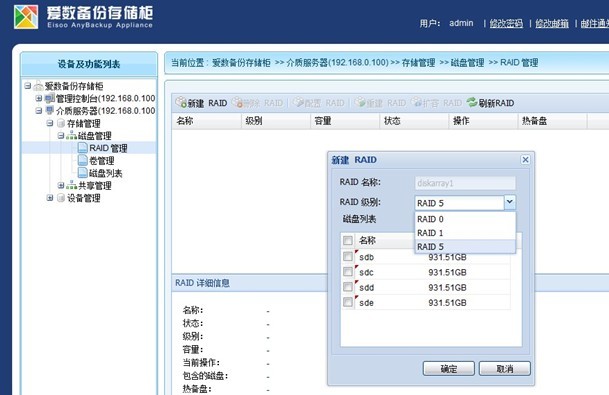Screen dimensions: 609x395
Task: Click the 取消 button in dialog
Action: click(505, 369)
